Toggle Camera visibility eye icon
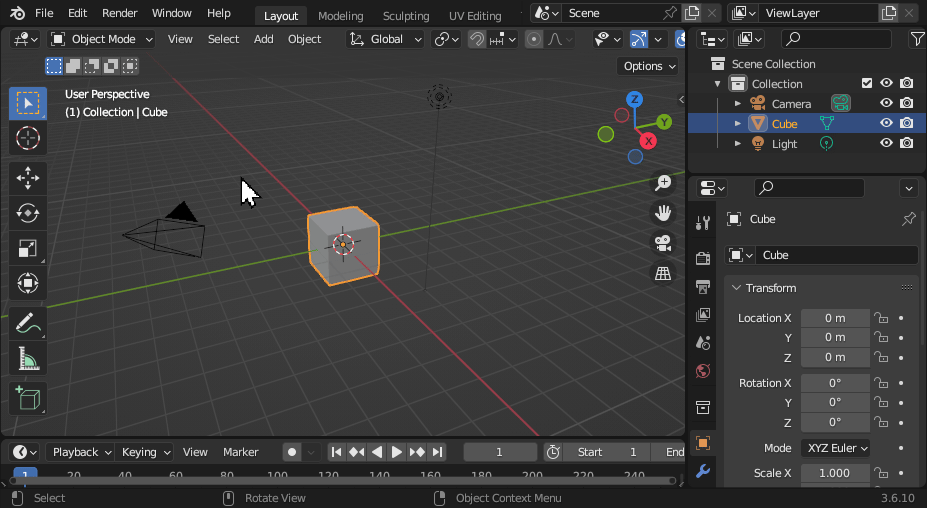 (x=886, y=103)
